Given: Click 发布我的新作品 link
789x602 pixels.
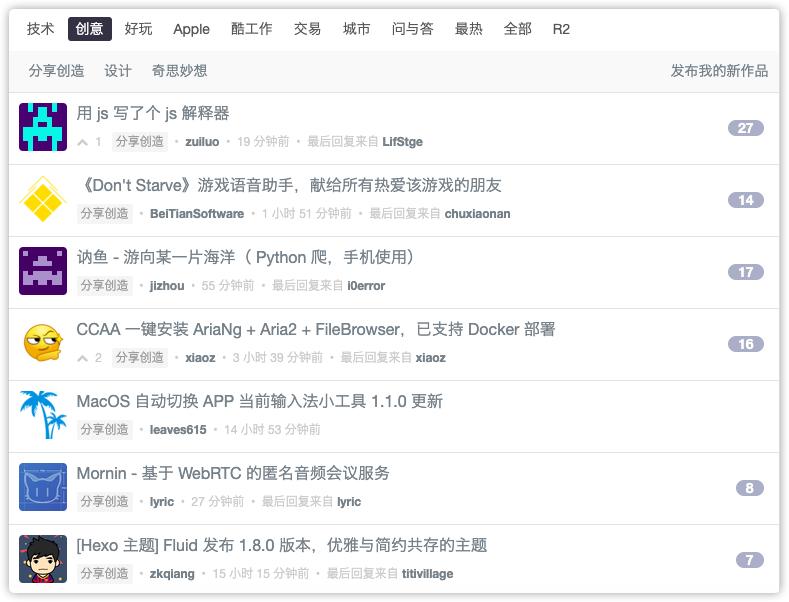Looking at the screenshot, I should point(719,70).
